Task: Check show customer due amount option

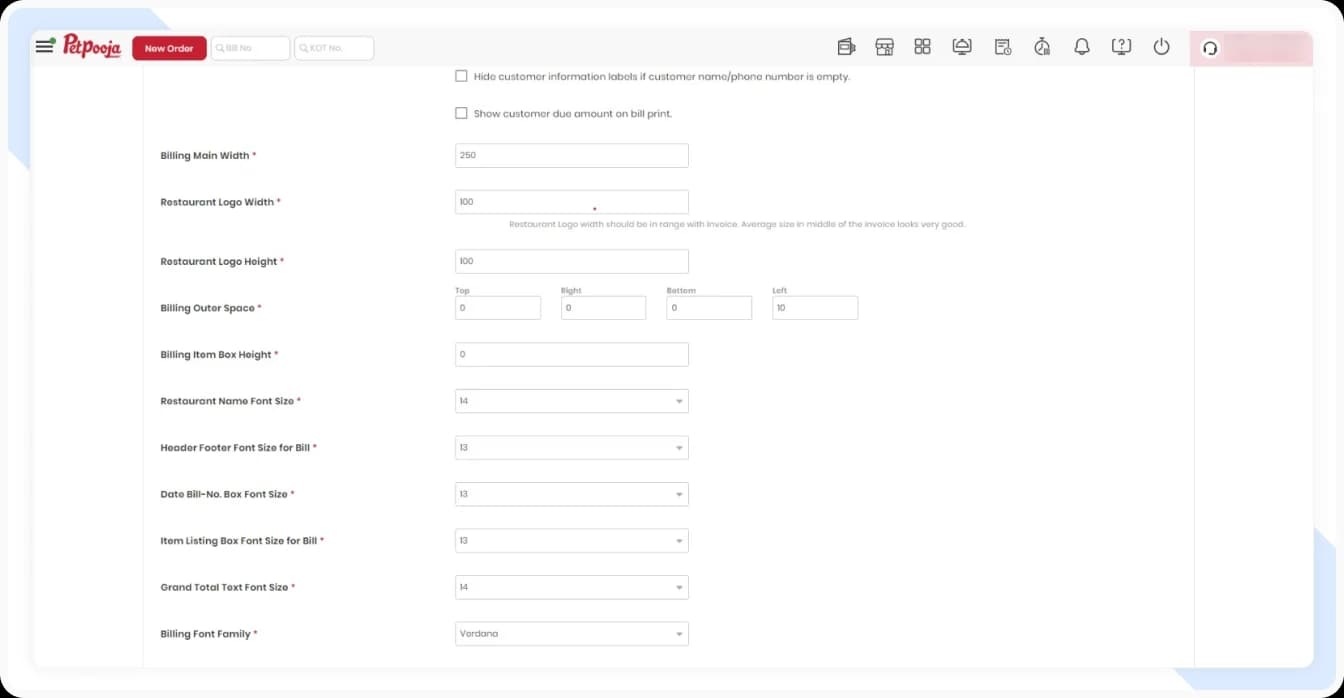Action: point(461,113)
